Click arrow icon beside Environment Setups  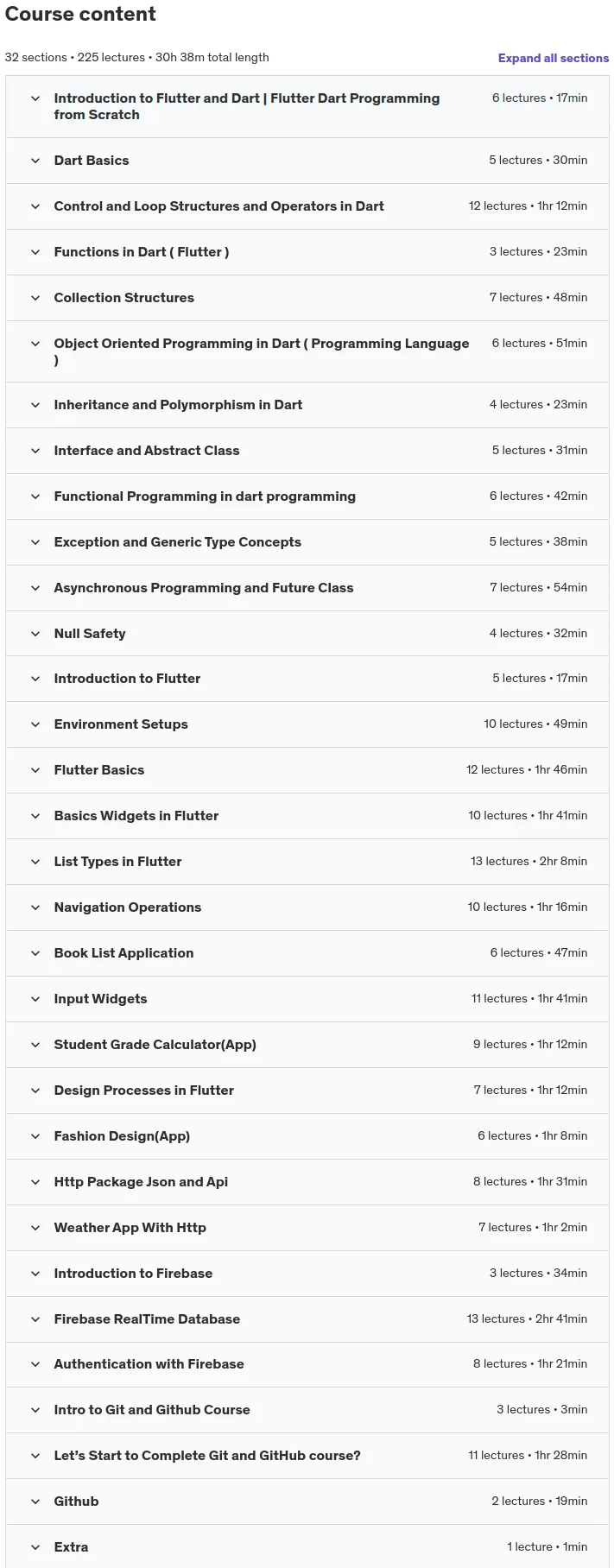click(x=35, y=724)
